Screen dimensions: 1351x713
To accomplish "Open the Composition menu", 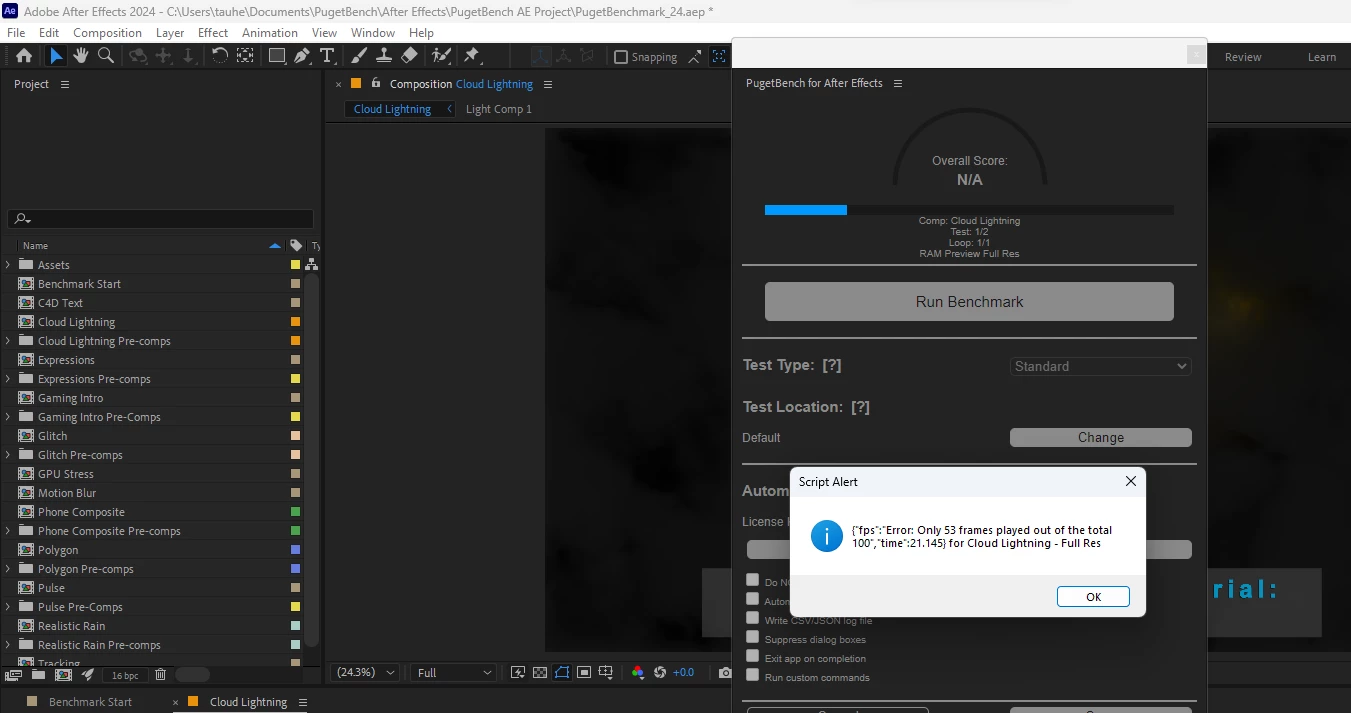I will pyautogui.click(x=107, y=33).
